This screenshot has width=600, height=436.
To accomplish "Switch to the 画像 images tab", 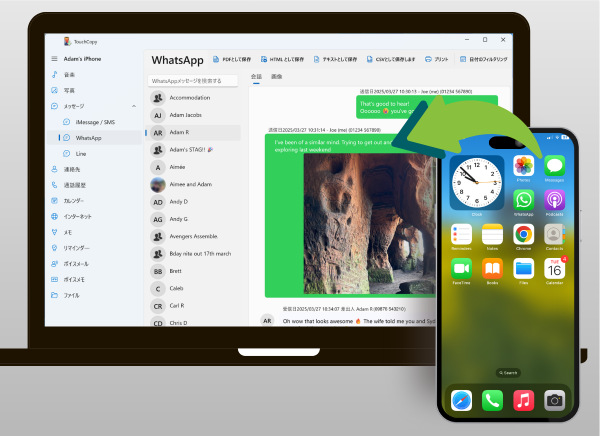I will (x=277, y=77).
